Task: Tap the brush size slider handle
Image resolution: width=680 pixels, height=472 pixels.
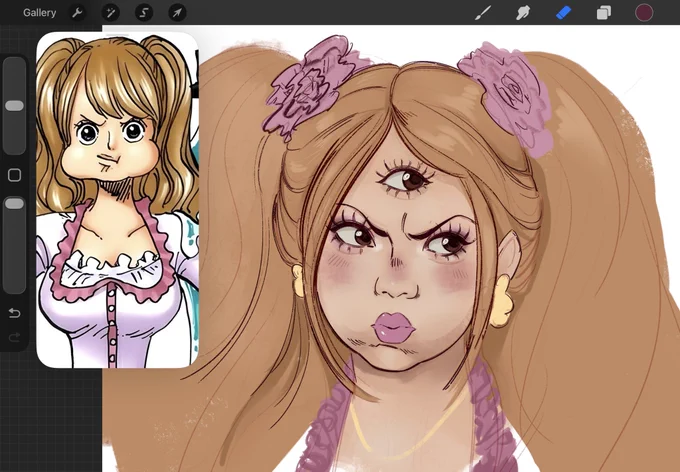Action: click(x=14, y=105)
